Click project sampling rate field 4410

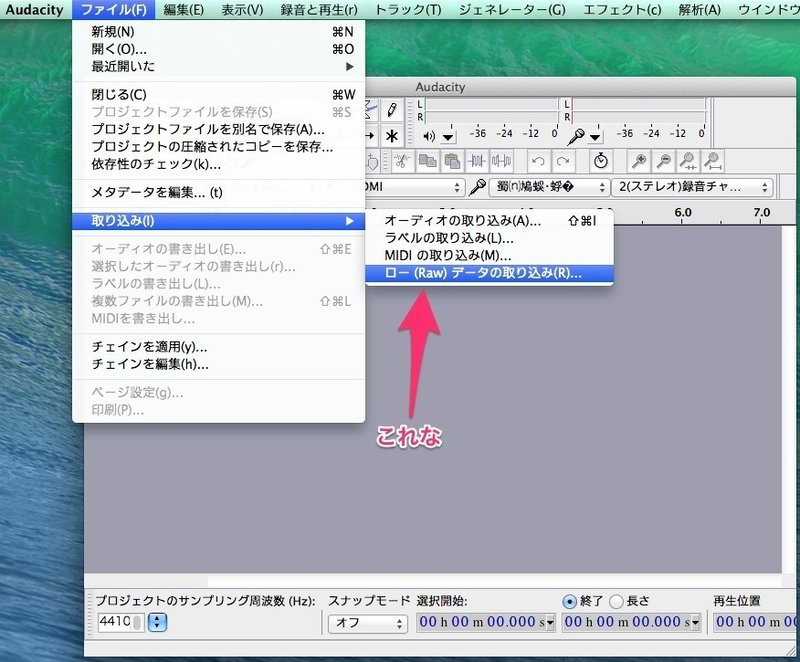tap(120, 622)
